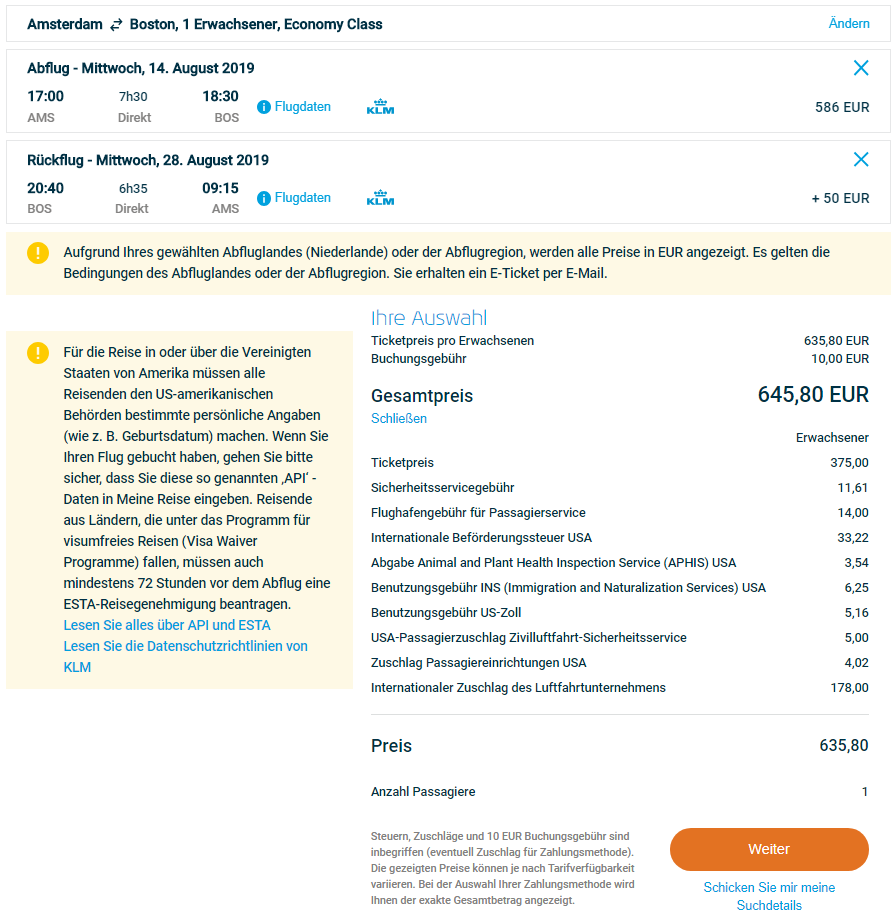Open the Ändern link to modify the search
The height and width of the screenshot is (923, 895).
click(x=849, y=22)
